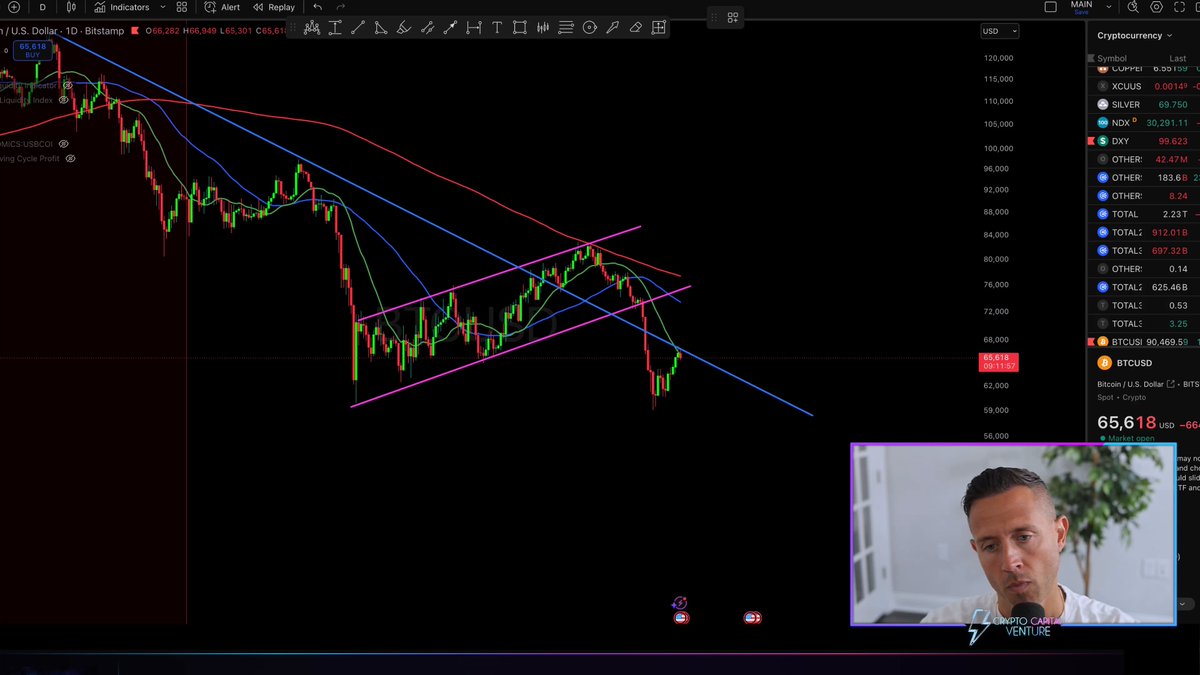The height and width of the screenshot is (675, 1200).
Task: Open the Indicators favorites dropdown arrow
Action: [x=163, y=7]
